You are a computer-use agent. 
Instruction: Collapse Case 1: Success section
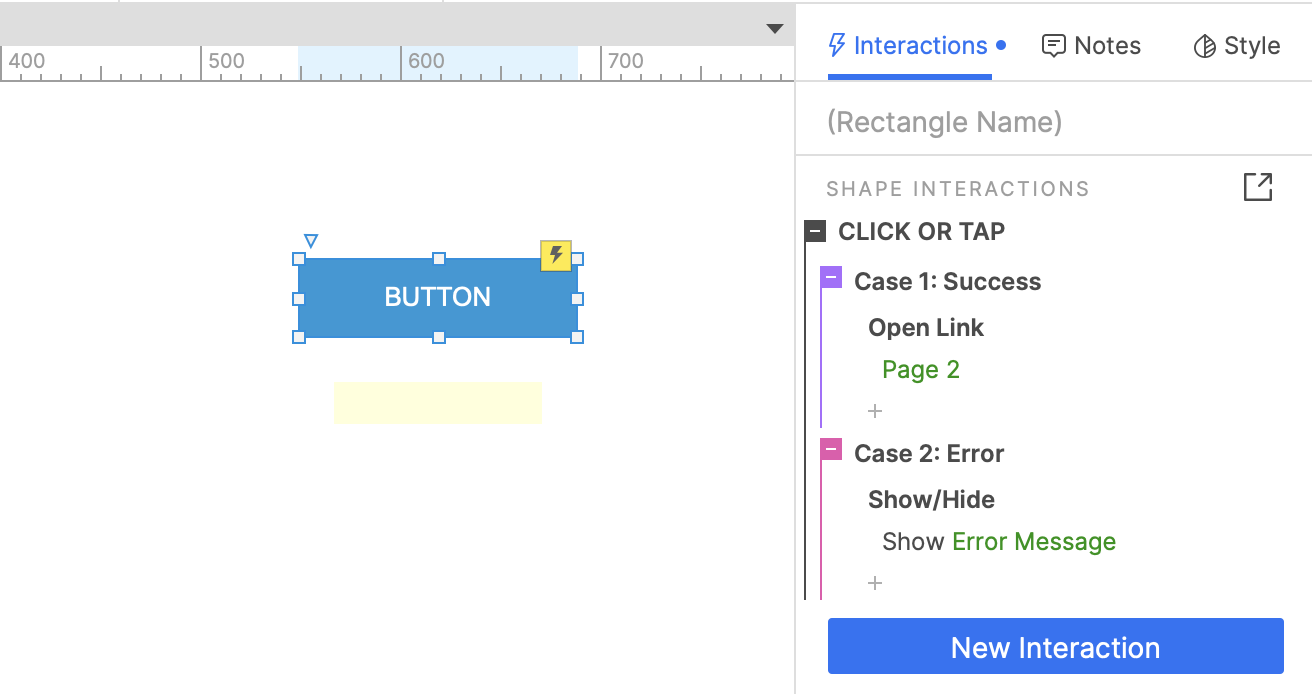click(x=831, y=277)
